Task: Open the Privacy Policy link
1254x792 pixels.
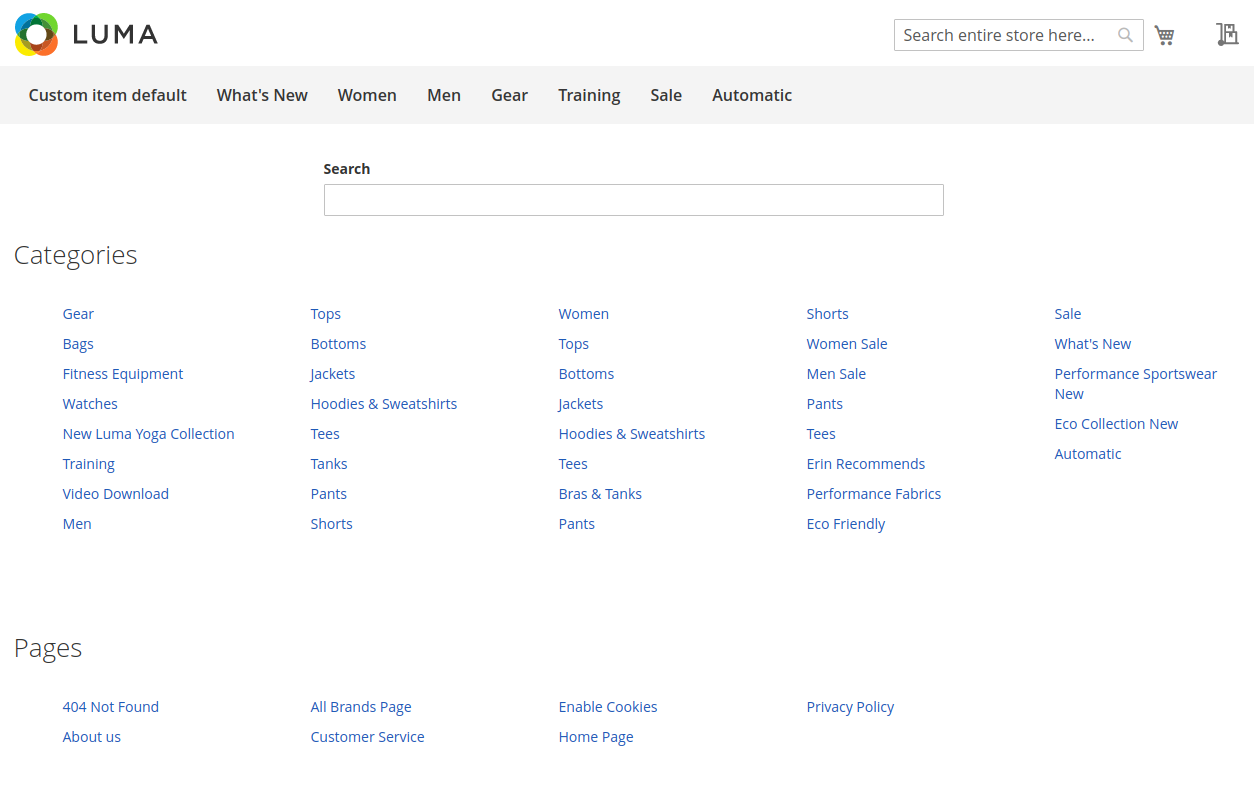Action: pyautogui.click(x=850, y=707)
